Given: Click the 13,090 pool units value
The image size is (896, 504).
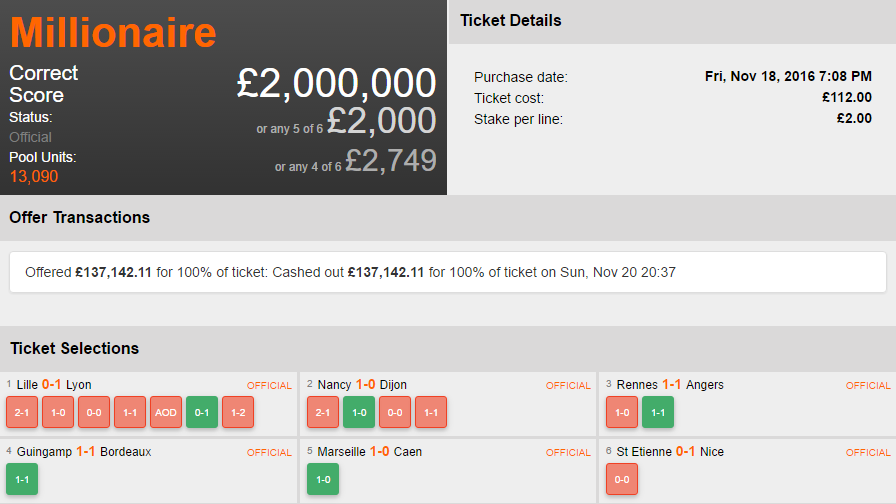Looking at the screenshot, I should coord(34,177).
